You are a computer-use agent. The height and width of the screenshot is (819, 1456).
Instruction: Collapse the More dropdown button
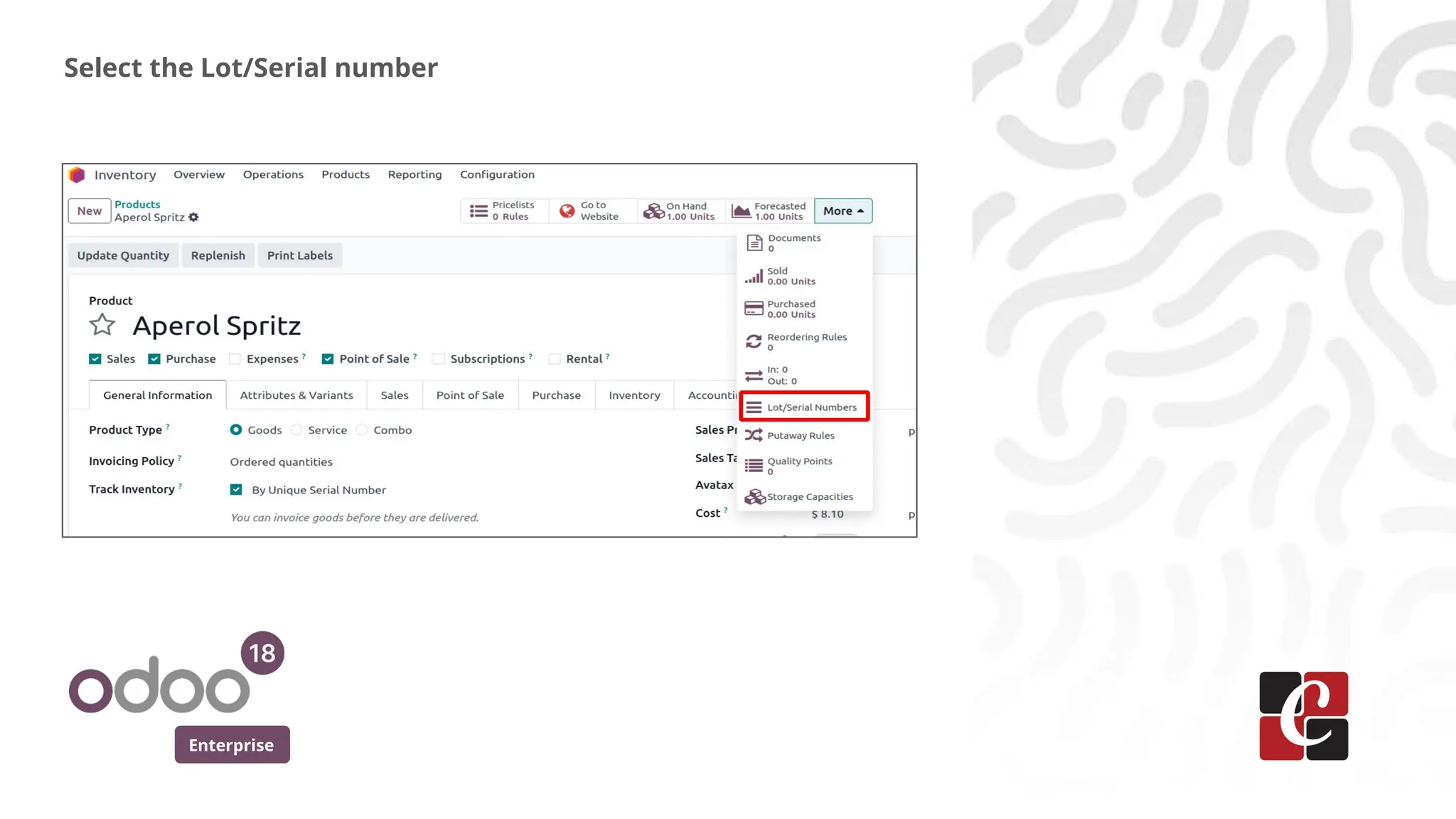point(843,211)
